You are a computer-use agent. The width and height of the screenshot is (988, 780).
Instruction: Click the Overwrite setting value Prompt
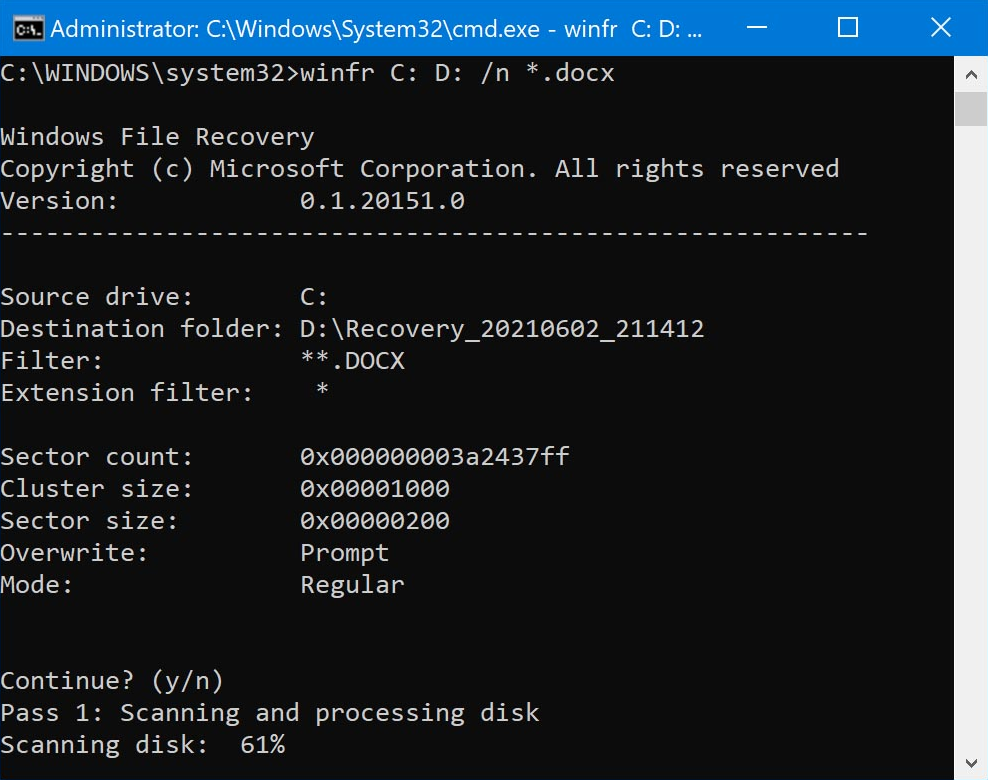pyautogui.click(x=344, y=553)
